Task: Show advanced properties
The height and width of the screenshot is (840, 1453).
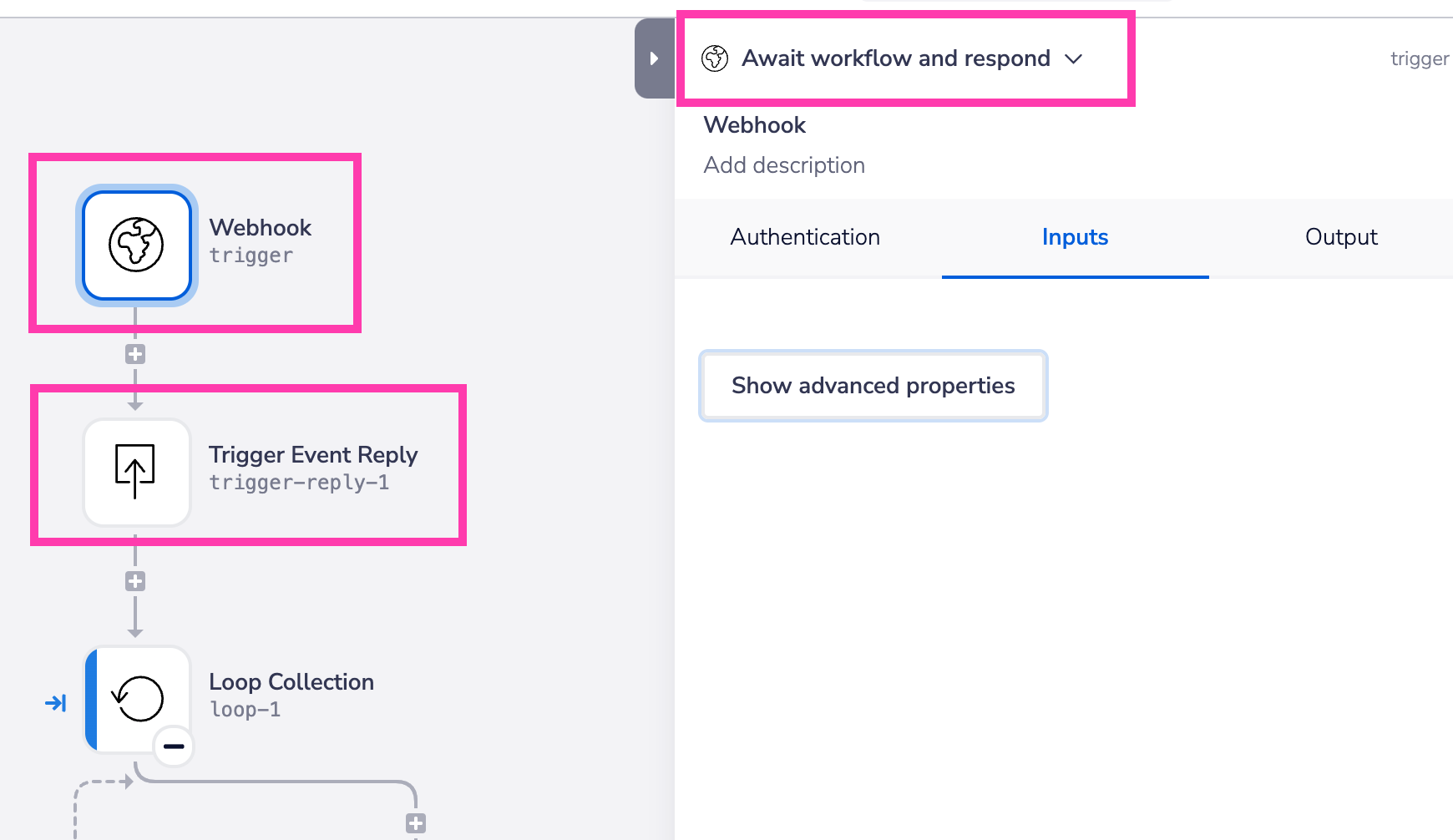Action: click(x=873, y=386)
